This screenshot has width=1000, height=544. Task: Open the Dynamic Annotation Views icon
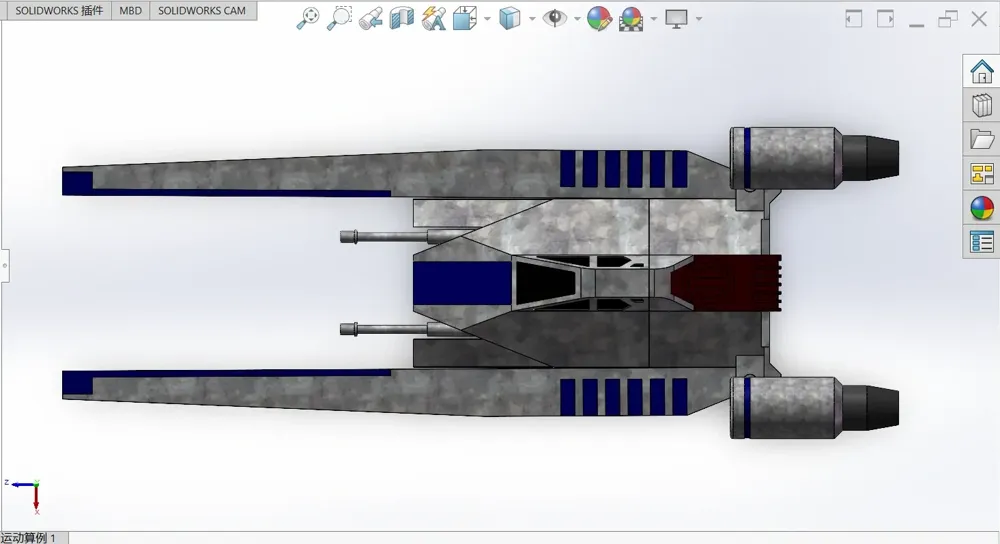(434, 18)
